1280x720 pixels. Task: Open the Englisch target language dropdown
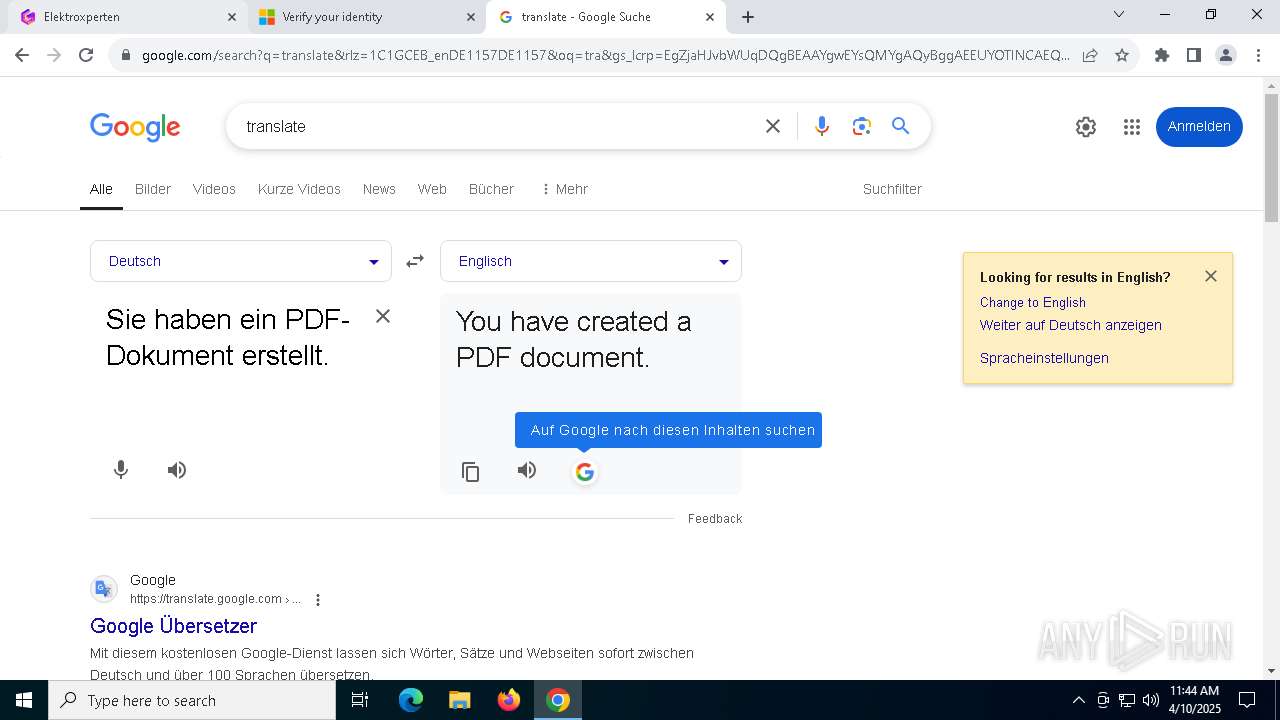pos(591,261)
